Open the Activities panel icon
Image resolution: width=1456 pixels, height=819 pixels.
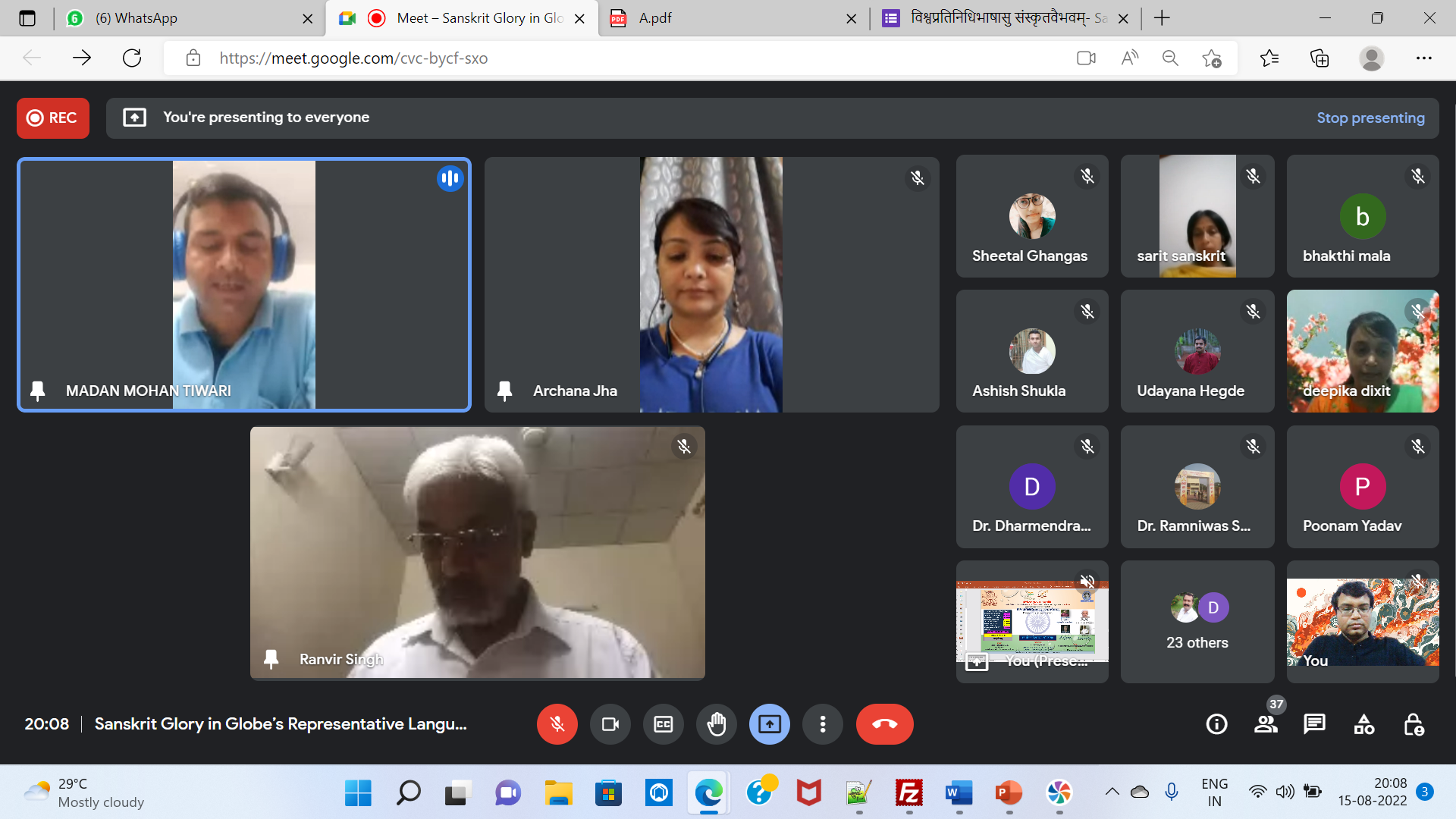[x=1363, y=724]
